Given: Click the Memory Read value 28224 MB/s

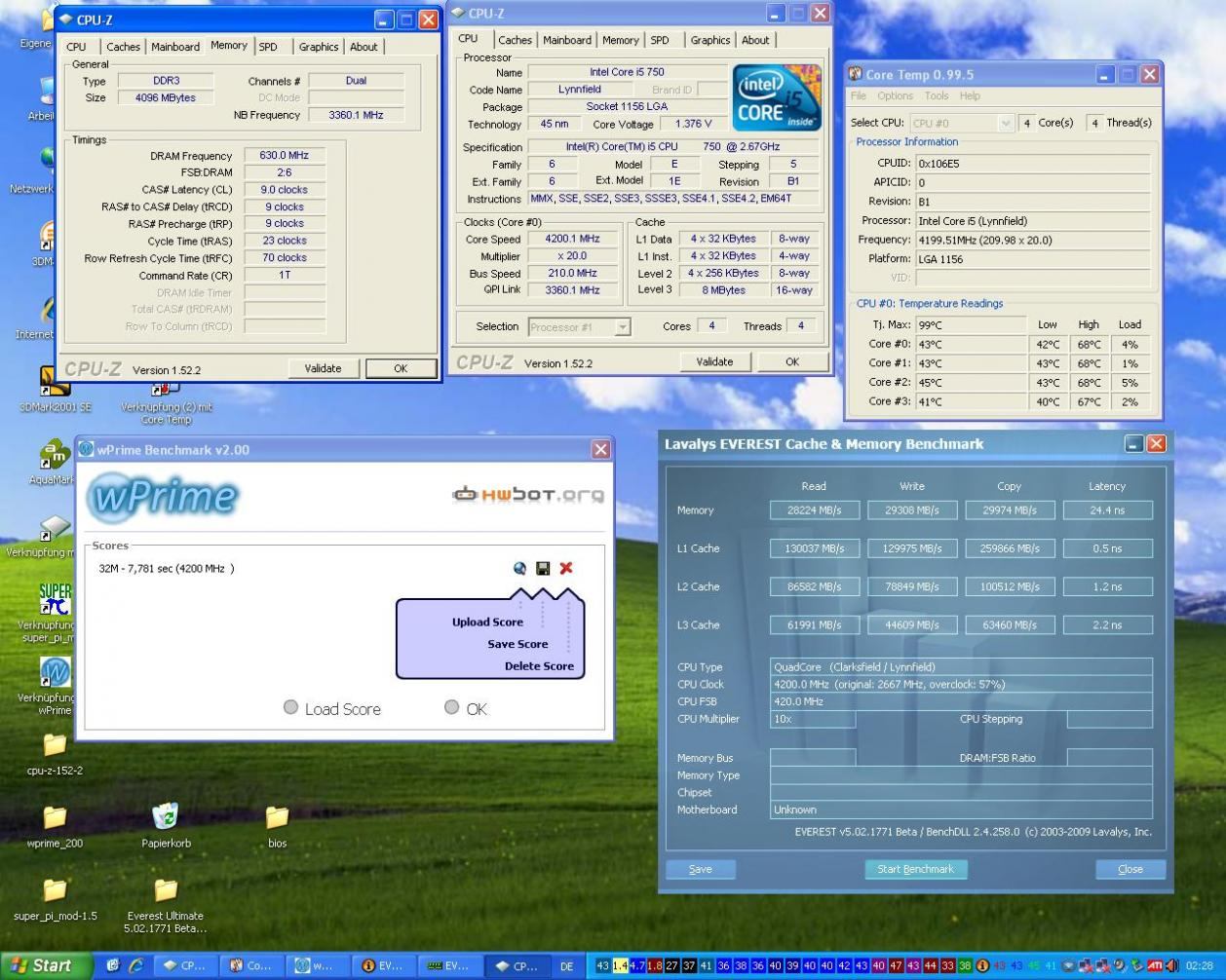Looking at the screenshot, I should [814, 509].
